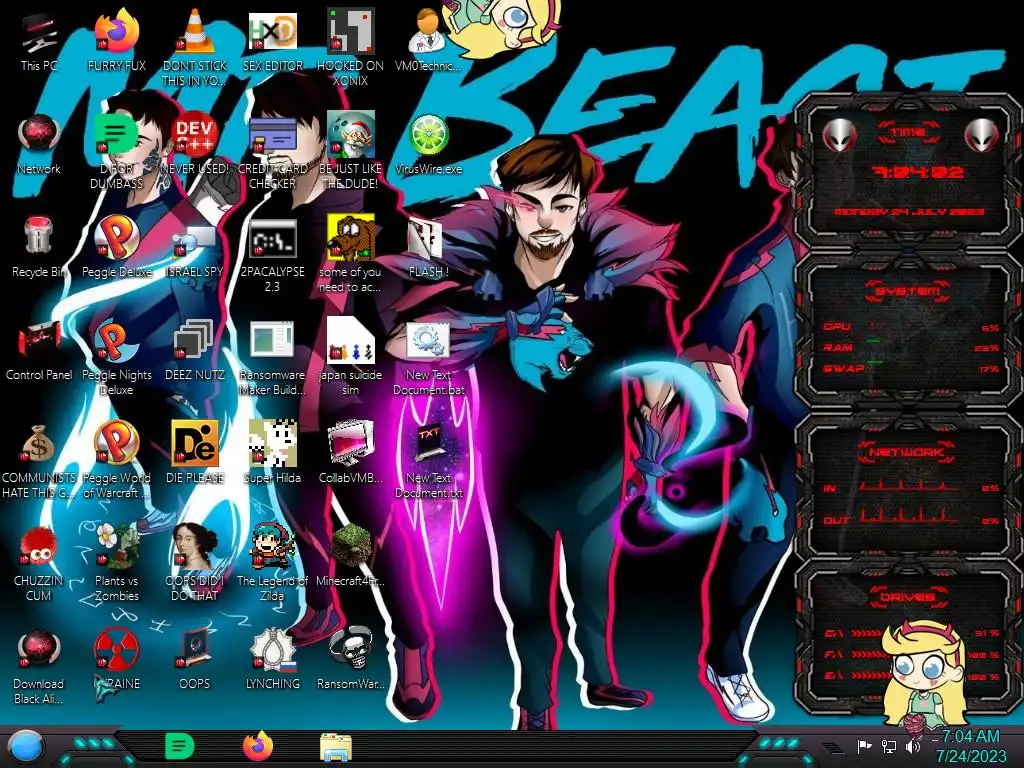Open the Dev C++ NEVER USED shortcut

pyautogui.click(x=195, y=144)
